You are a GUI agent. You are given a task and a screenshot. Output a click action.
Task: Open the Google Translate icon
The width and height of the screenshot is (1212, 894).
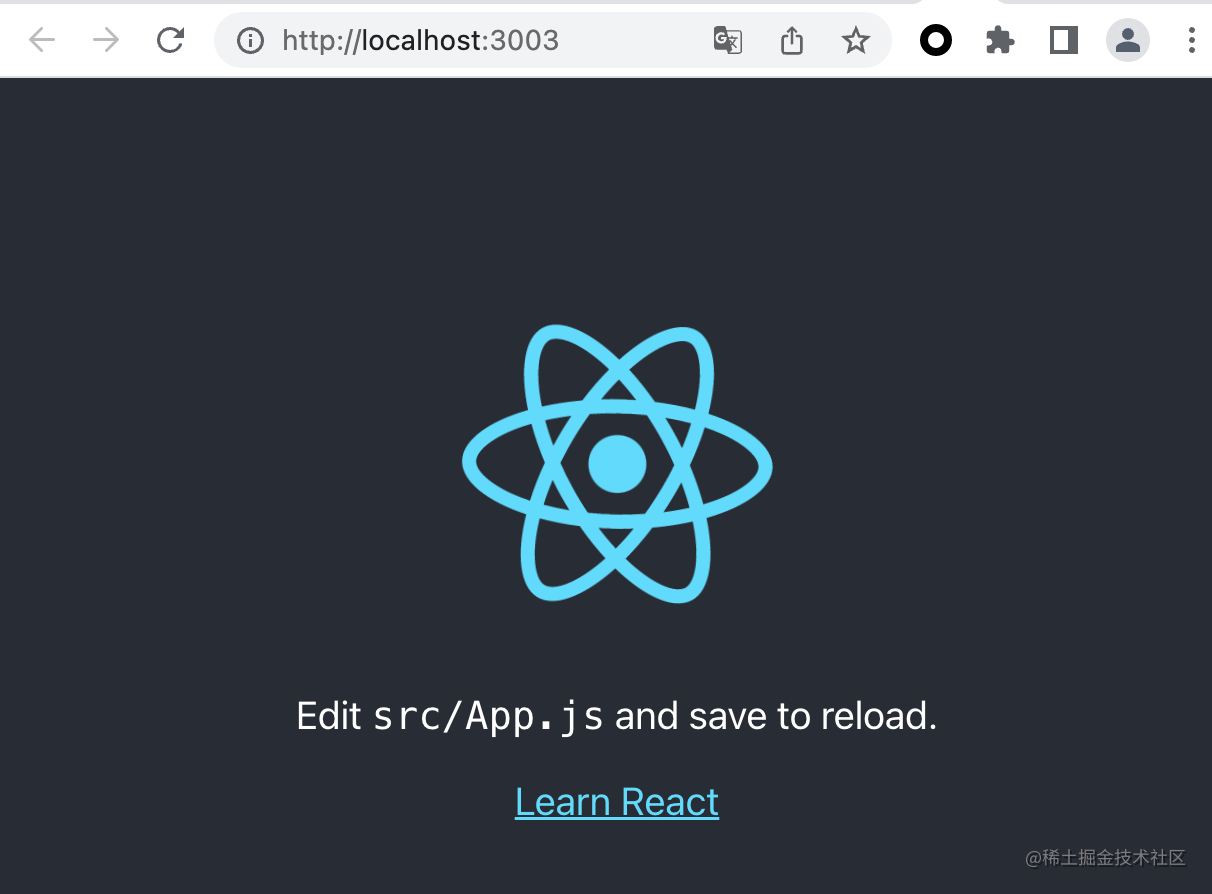click(727, 40)
